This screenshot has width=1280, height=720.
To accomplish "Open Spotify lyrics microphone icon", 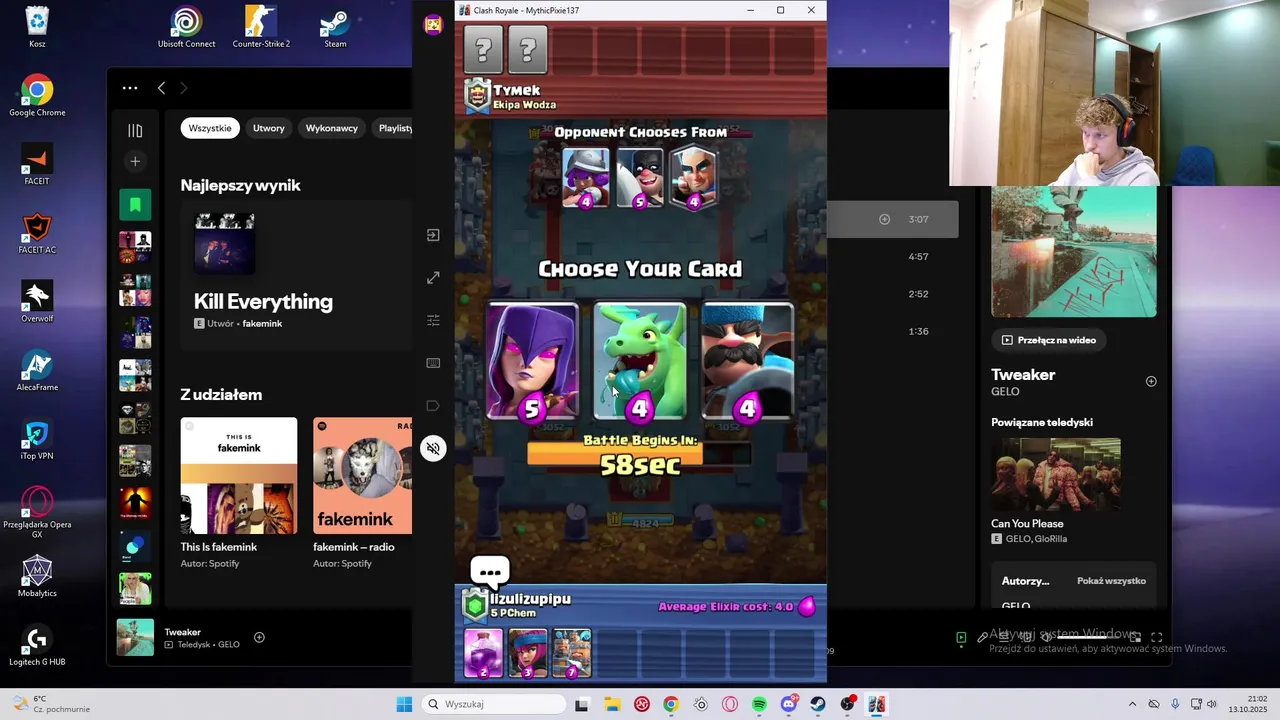I will point(983,637).
